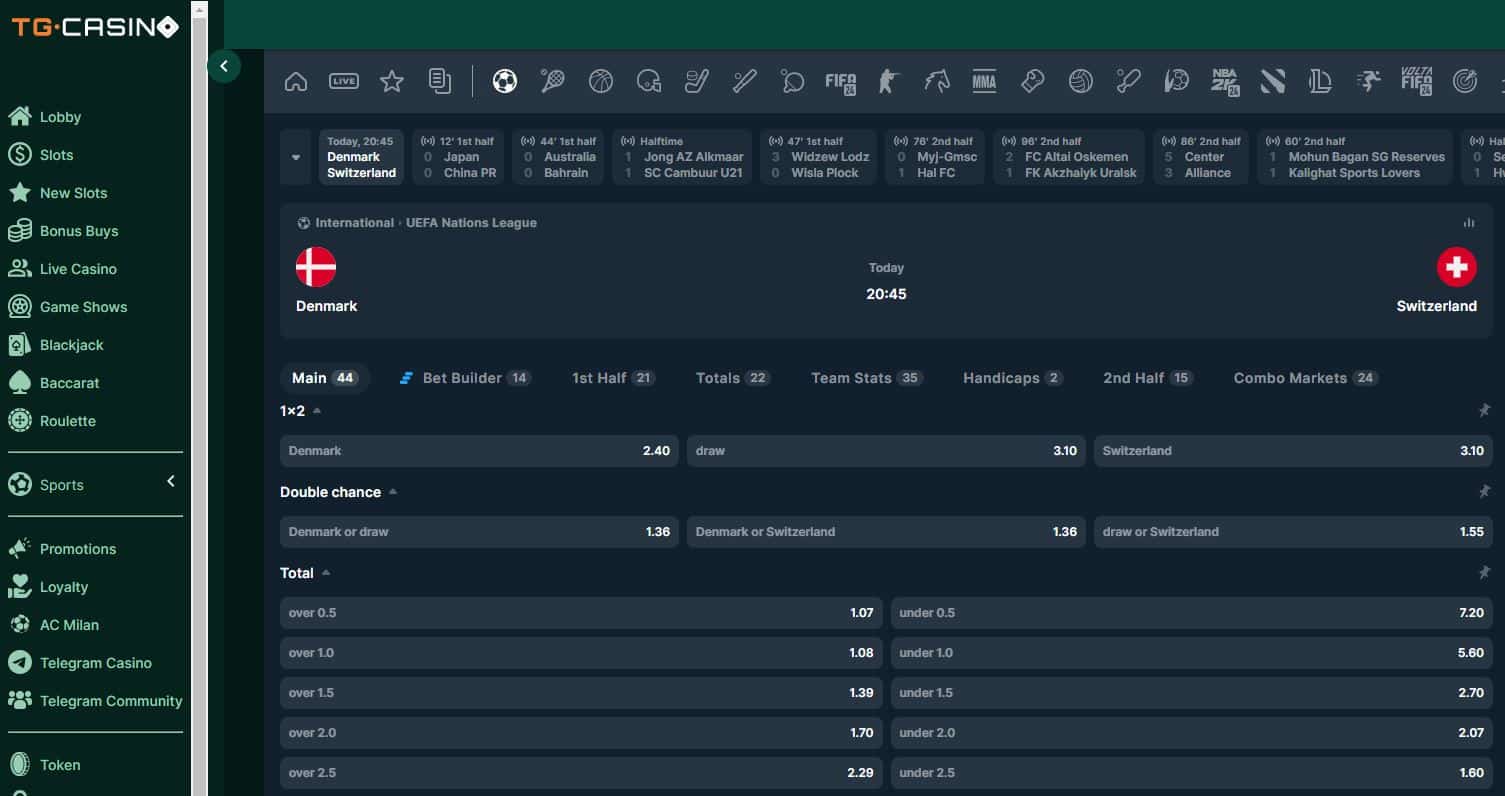Open the 2nd Half tab
This screenshot has width=1505, height=796.
pos(1148,378)
